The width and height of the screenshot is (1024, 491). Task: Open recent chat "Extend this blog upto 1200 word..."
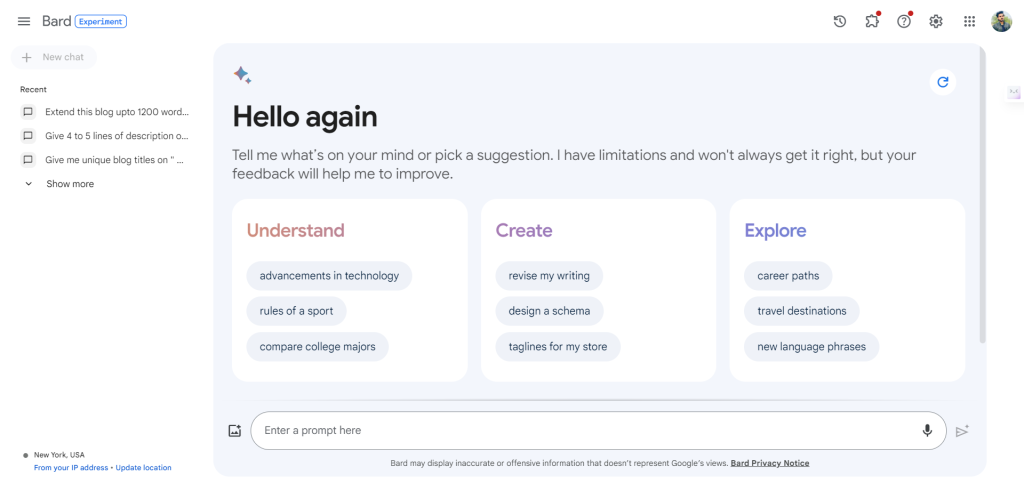click(x=116, y=112)
